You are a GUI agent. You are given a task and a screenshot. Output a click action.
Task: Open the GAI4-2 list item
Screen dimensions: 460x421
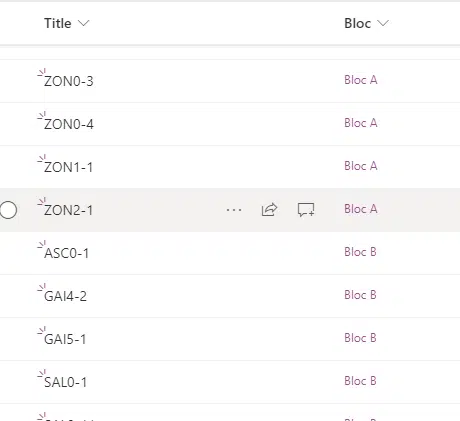65,296
